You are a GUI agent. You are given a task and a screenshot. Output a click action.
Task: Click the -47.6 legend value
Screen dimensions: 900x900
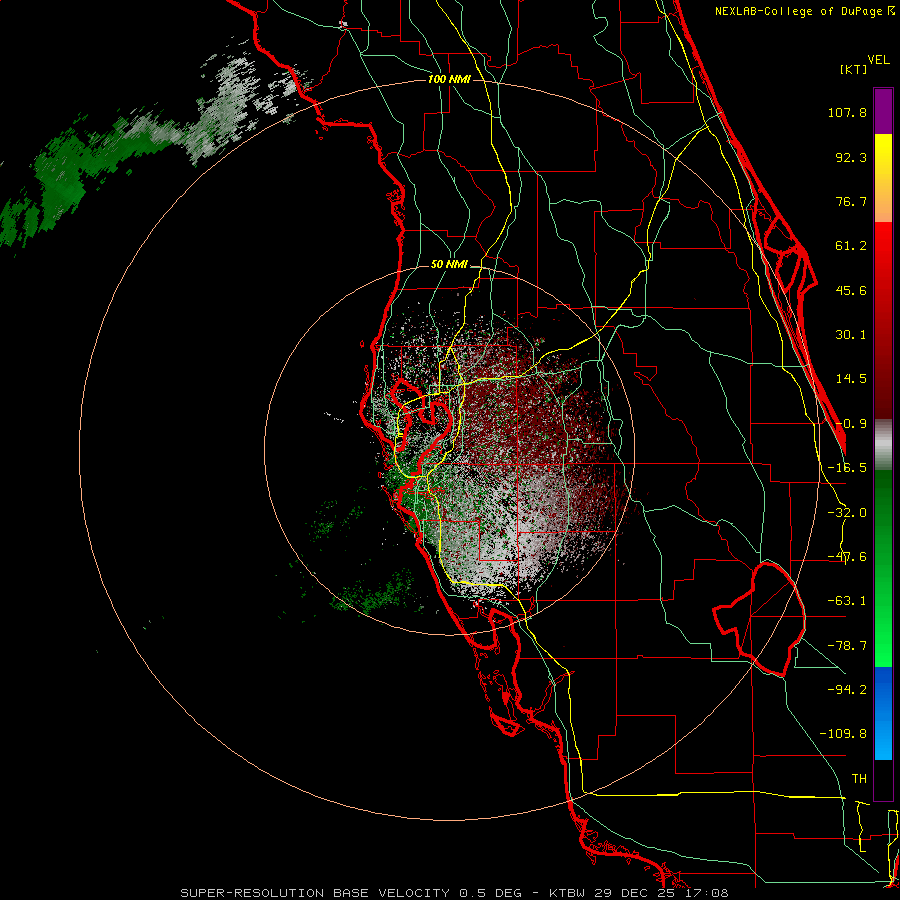click(x=847, y=557)
